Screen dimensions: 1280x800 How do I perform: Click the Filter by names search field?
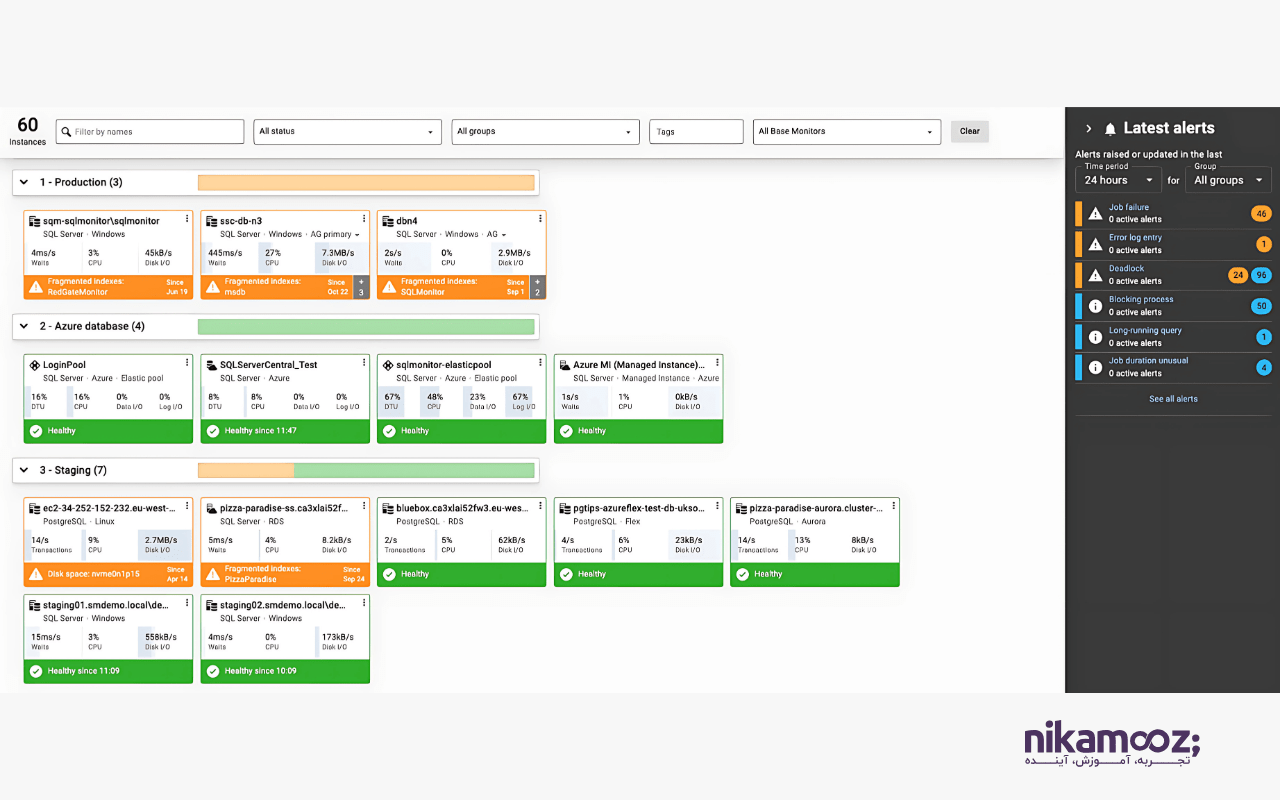point(150,131)
